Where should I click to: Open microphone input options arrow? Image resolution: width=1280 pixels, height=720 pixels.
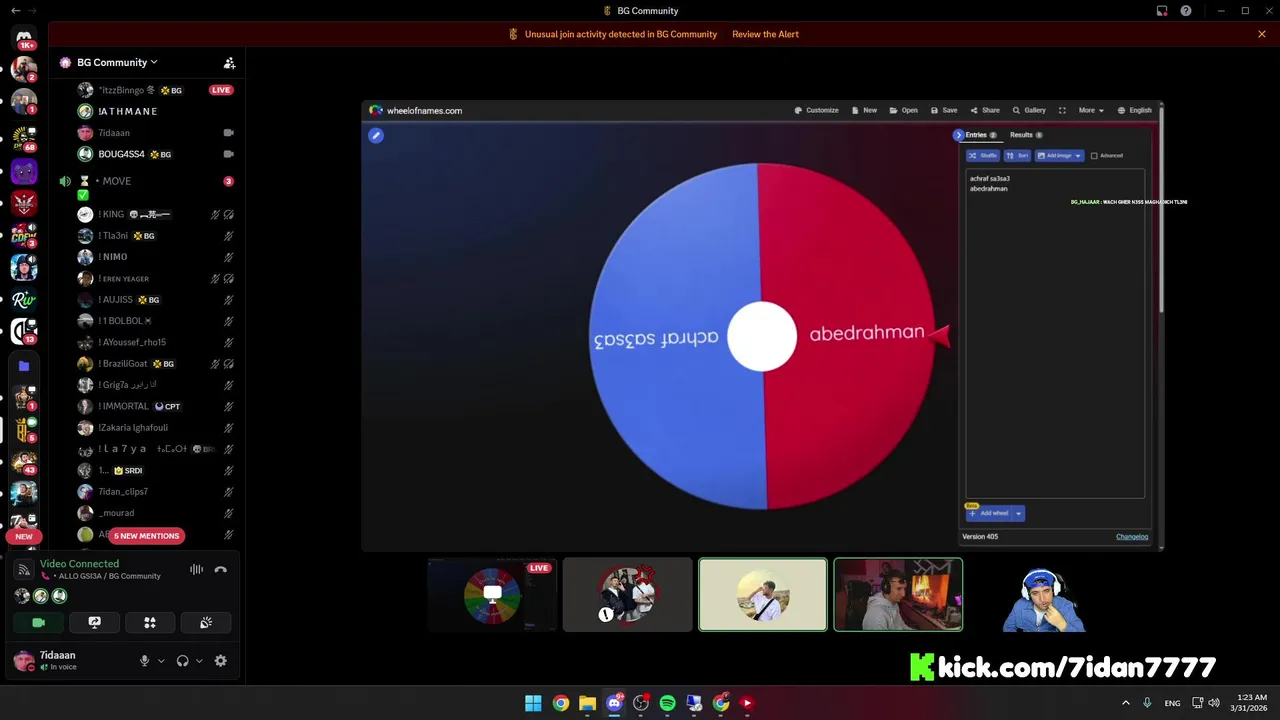point(160,661)
